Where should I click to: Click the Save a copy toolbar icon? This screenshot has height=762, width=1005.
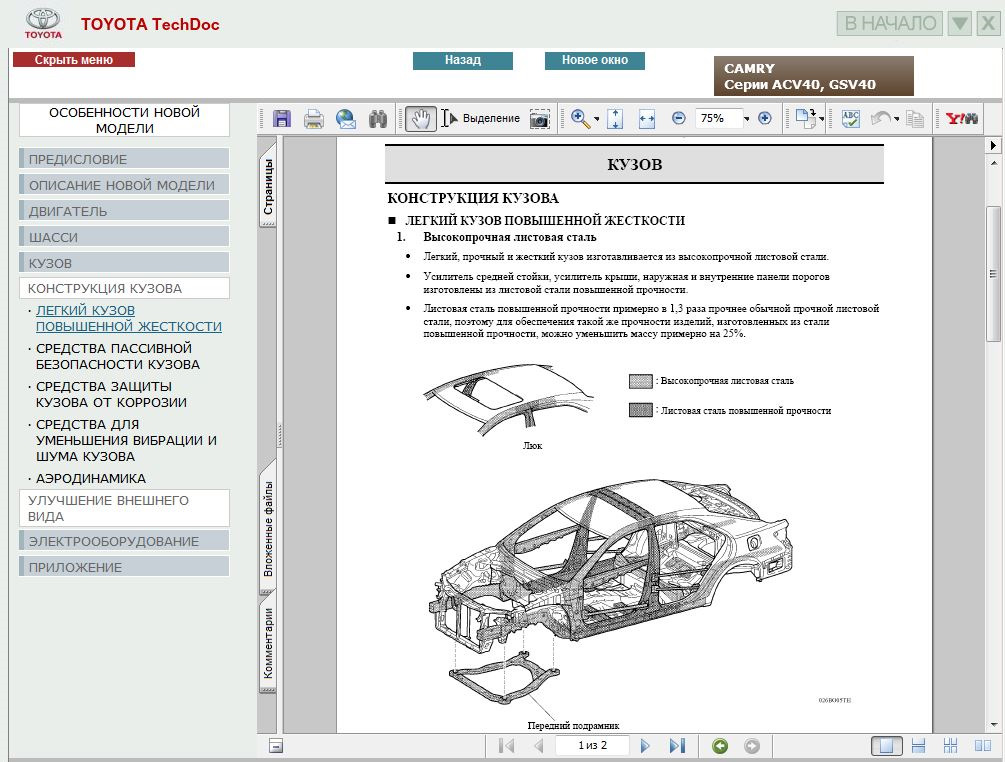281,118
